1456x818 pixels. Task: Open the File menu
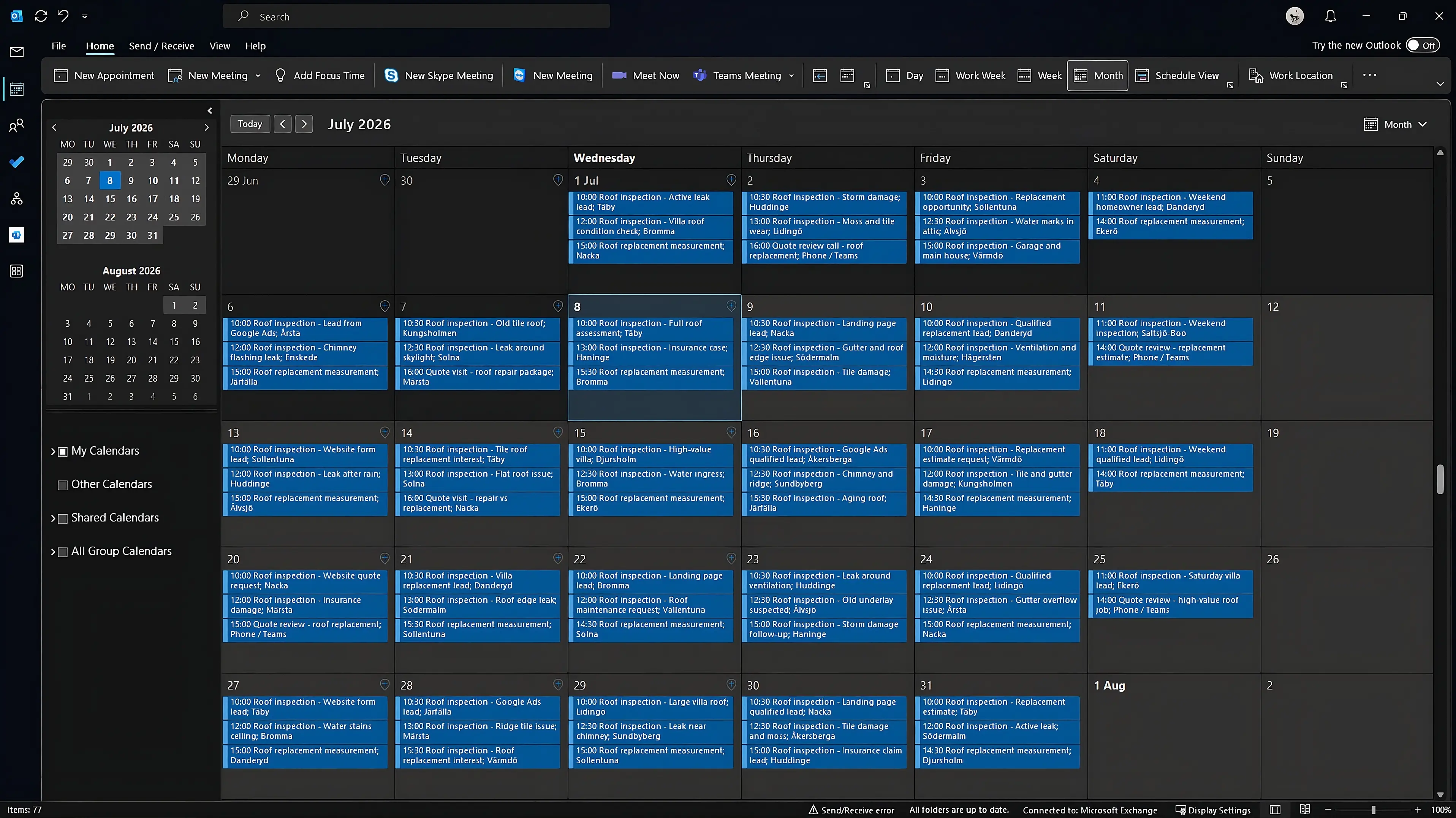[x=59, y=46]
